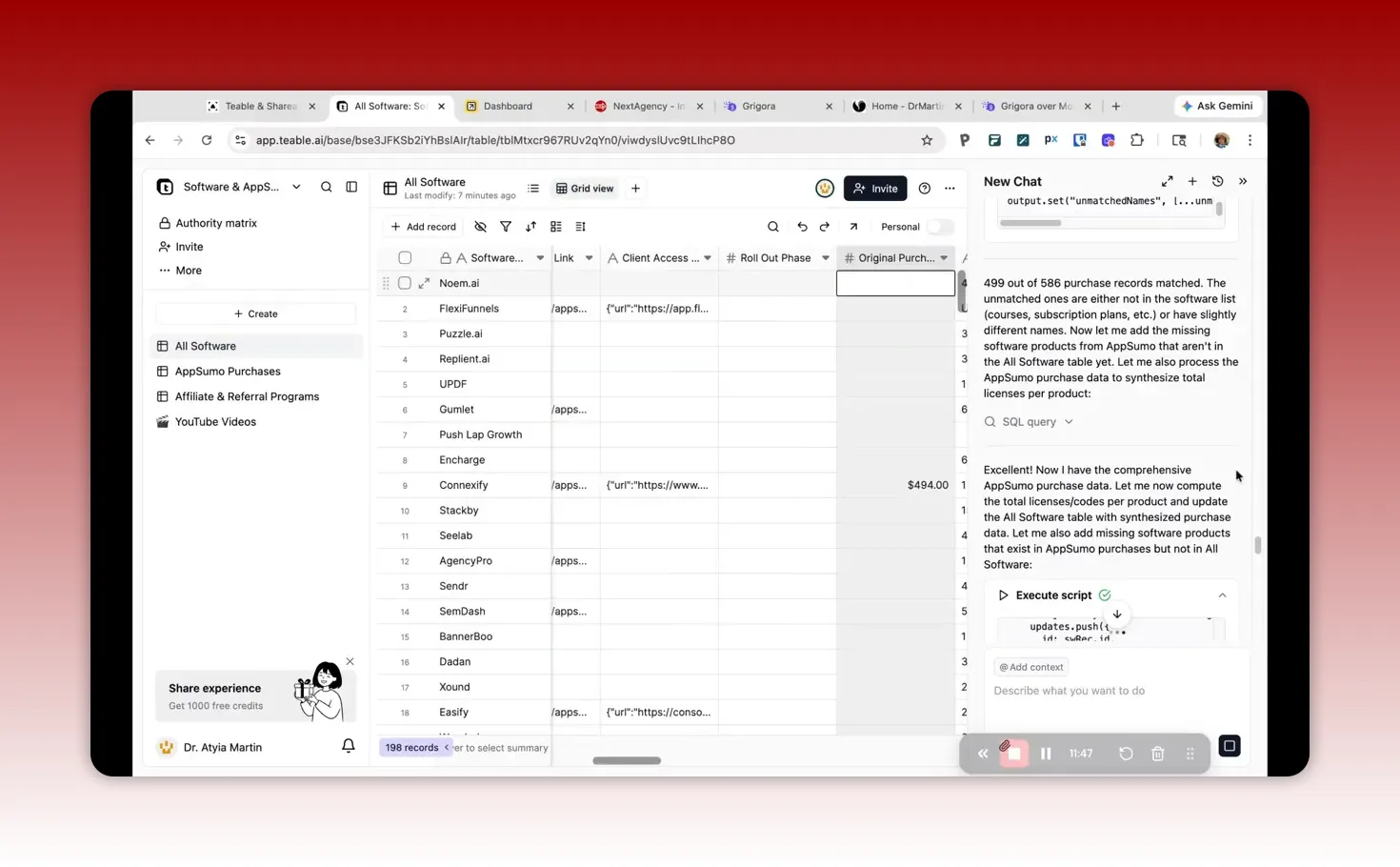Open the row height tool in the grid toolbar
The height and width of the screenshot is (867, 1400).
581,227
